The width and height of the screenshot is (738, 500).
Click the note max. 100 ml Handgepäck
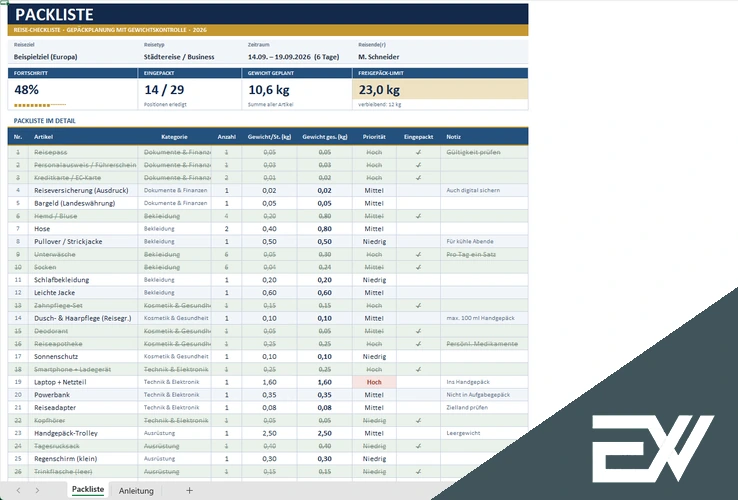[480, 318]
